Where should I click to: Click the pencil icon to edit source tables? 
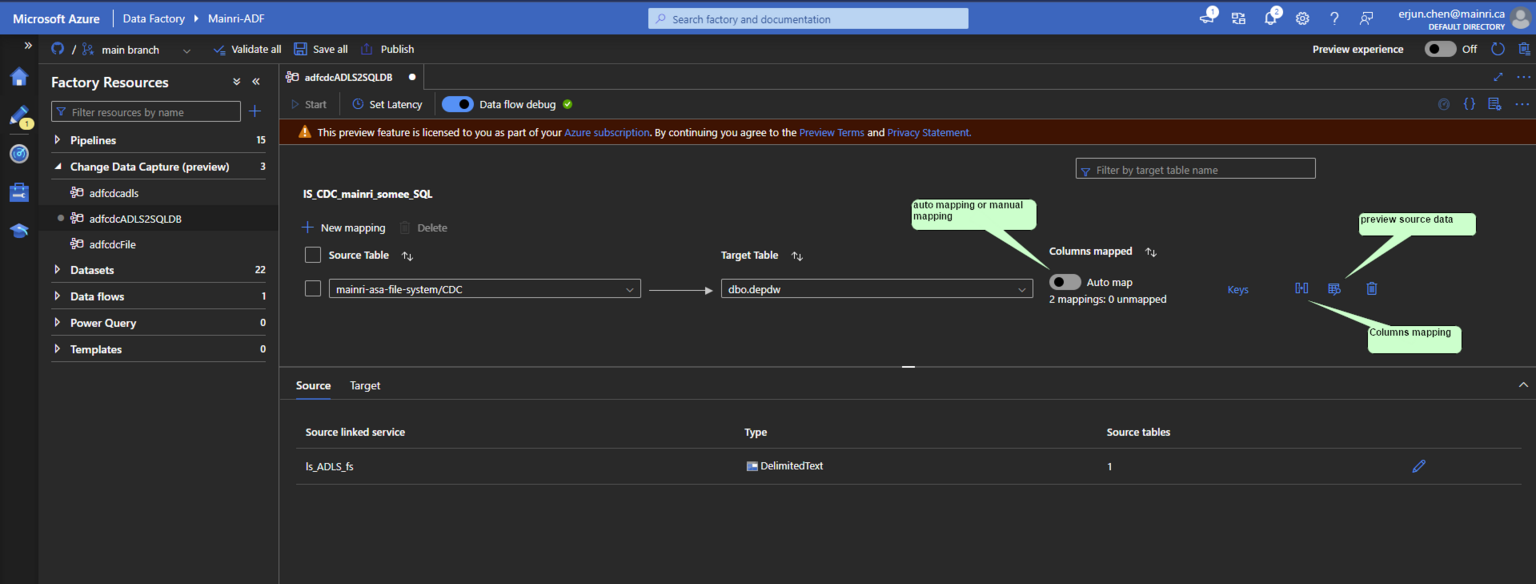point(1418,465)
